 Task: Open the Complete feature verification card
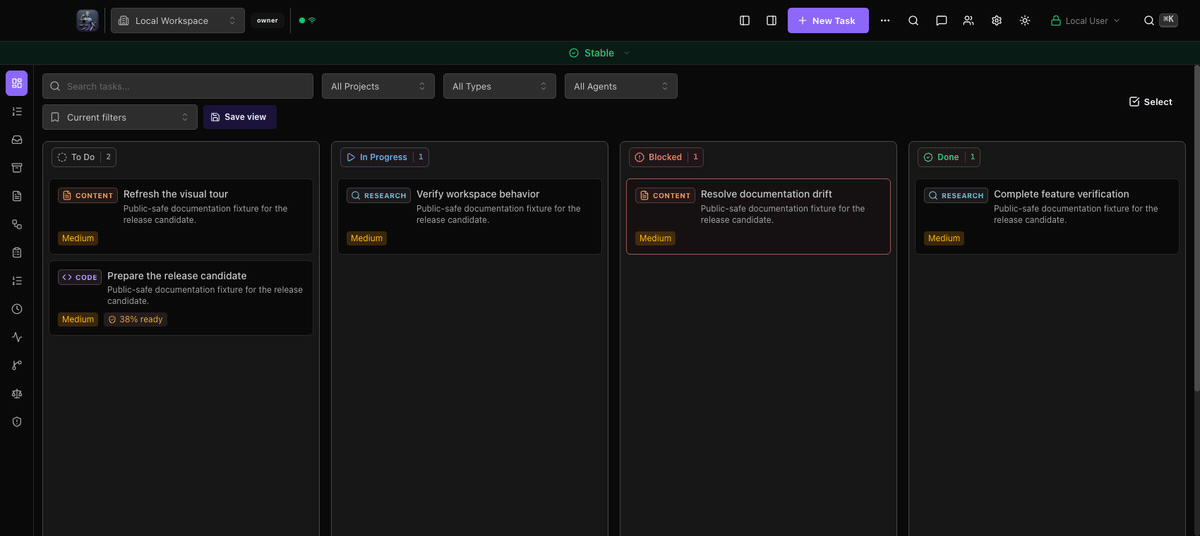click(x=1047, y=216)
